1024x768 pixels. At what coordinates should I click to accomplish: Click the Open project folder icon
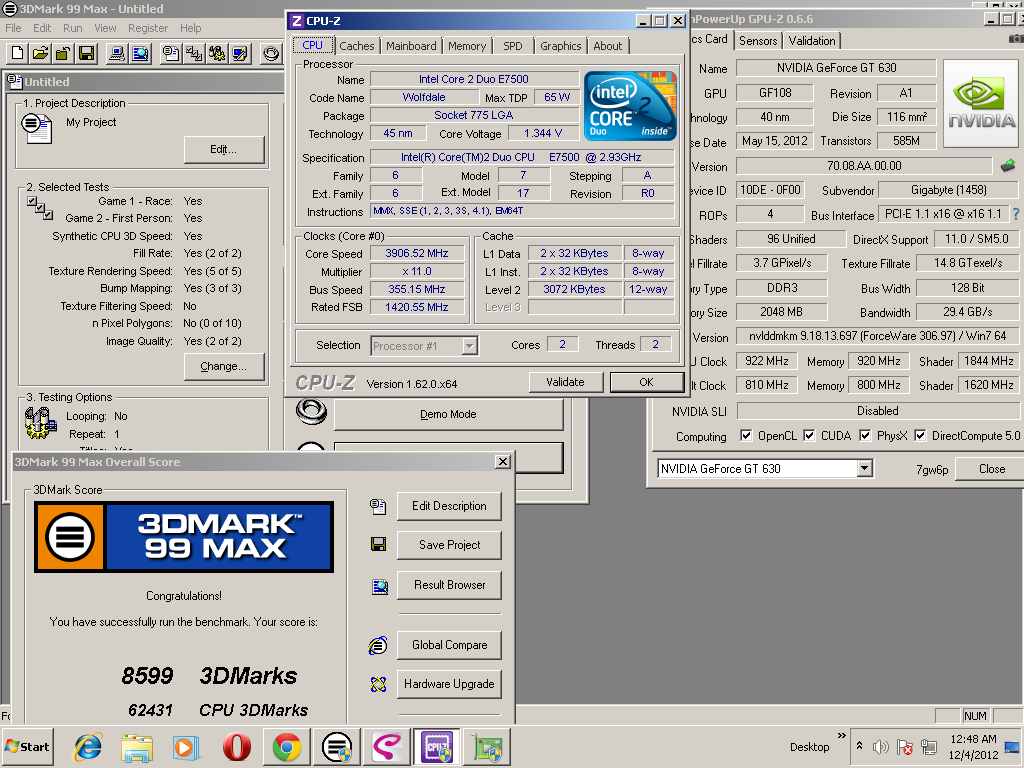click(40, 53)
